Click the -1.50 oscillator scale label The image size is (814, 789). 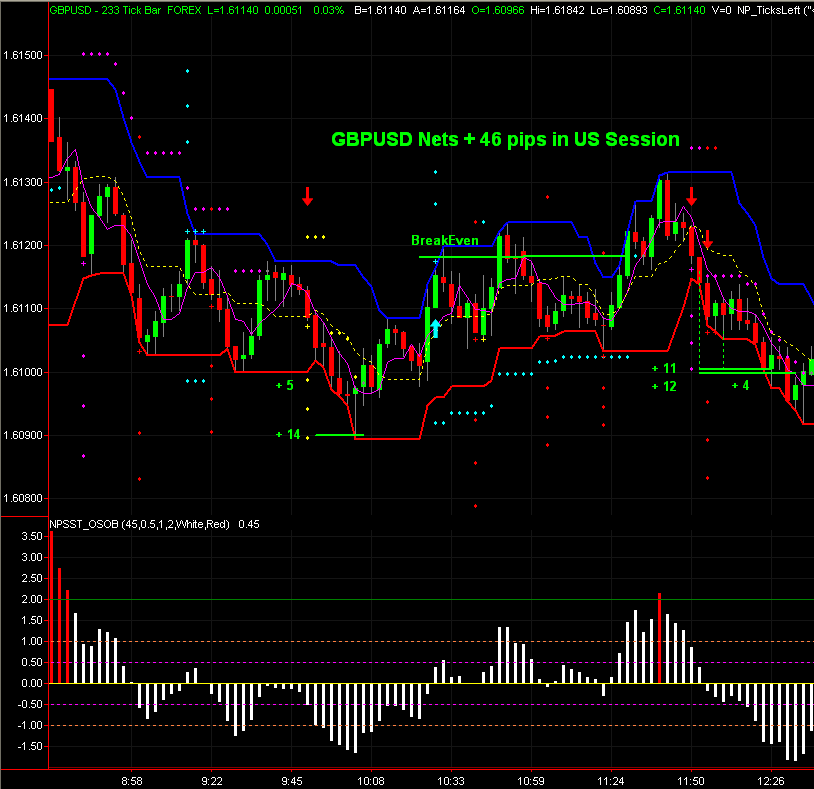point(30,746)
